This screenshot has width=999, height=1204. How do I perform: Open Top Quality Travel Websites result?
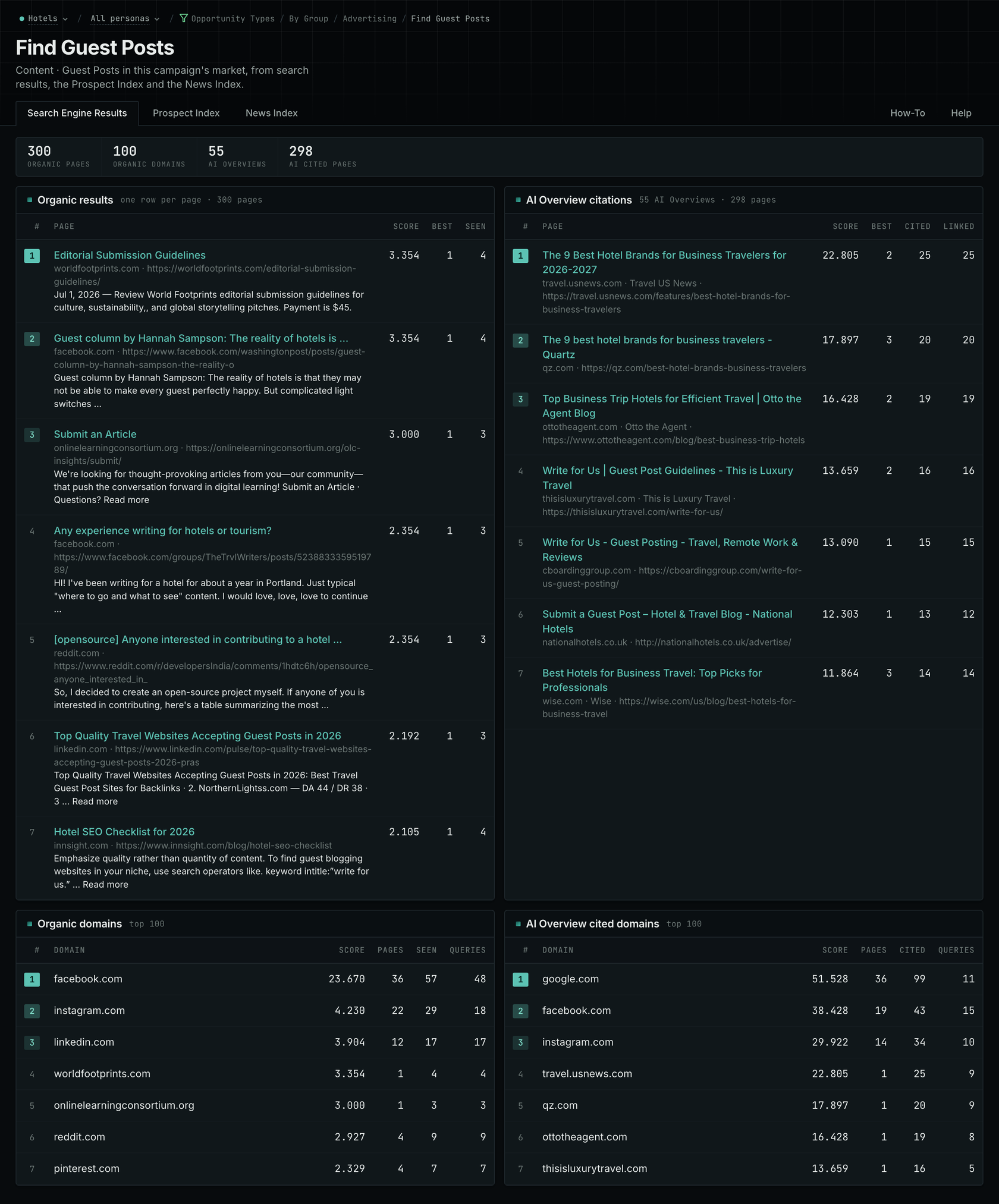tap(197, 736)
